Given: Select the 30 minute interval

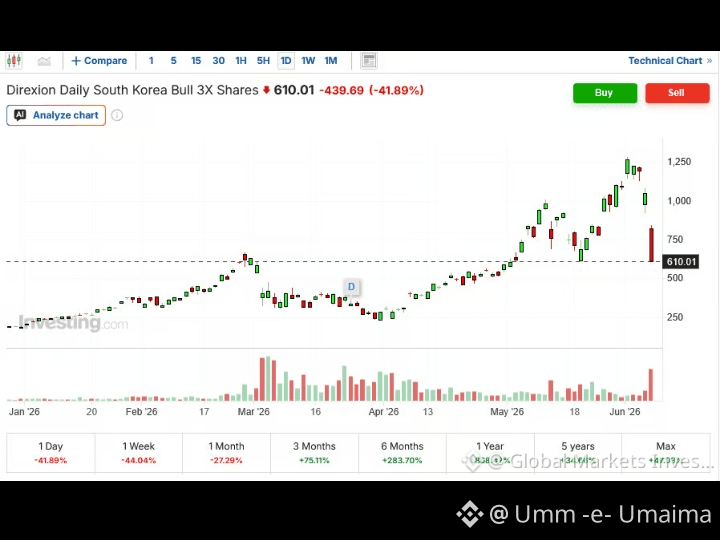Looking at the screenshot, I should click(x=219, y=61).
